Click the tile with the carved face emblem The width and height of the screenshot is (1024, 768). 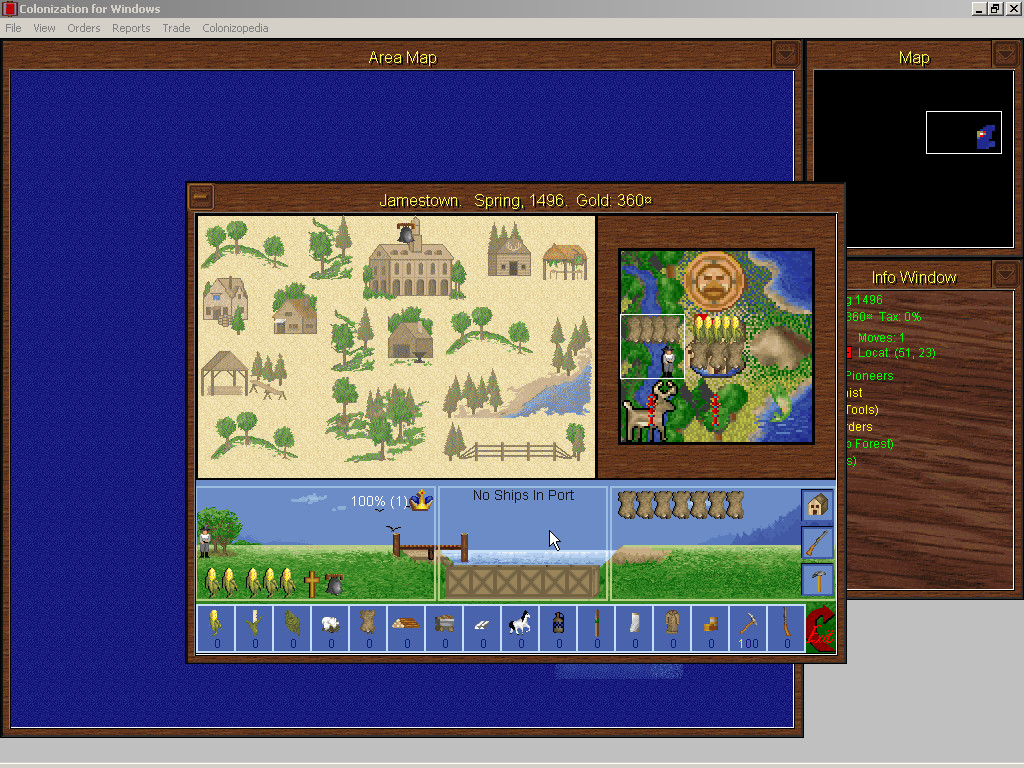[x=716, y=281]
